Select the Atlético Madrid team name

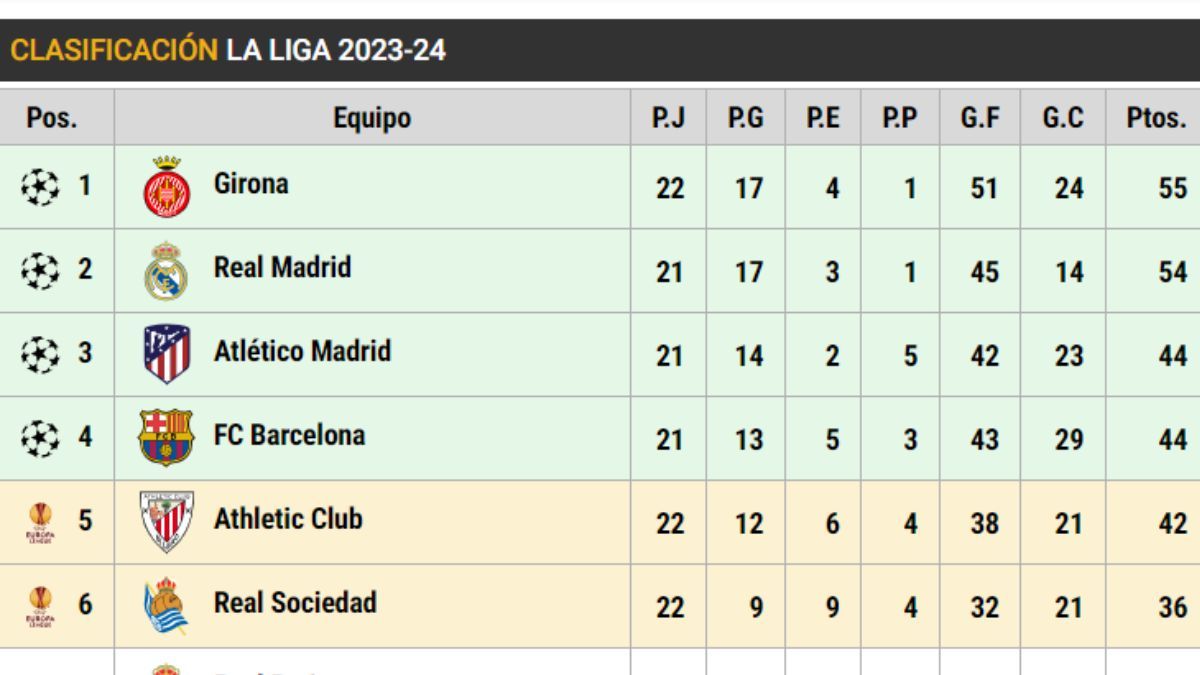pyautogui.click(x=302, y=351)
